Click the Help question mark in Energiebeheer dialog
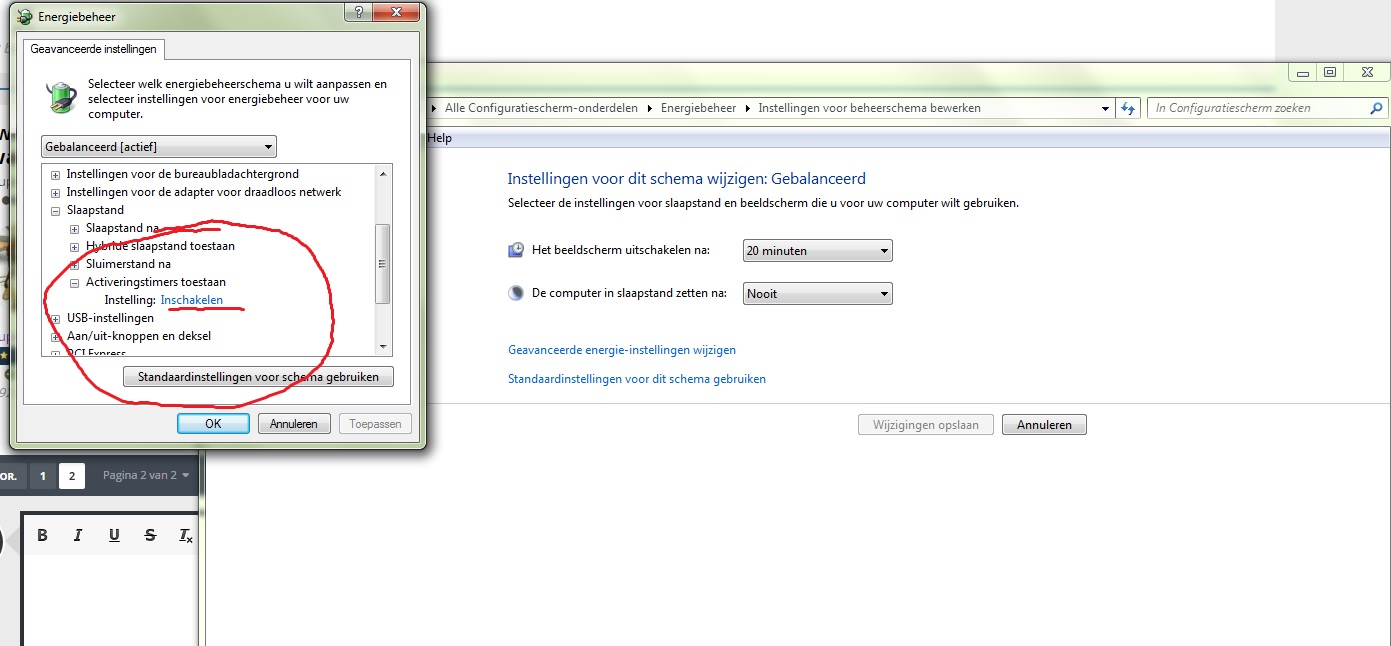Screen dimensions: 1391x646 (x=359, y=13)
